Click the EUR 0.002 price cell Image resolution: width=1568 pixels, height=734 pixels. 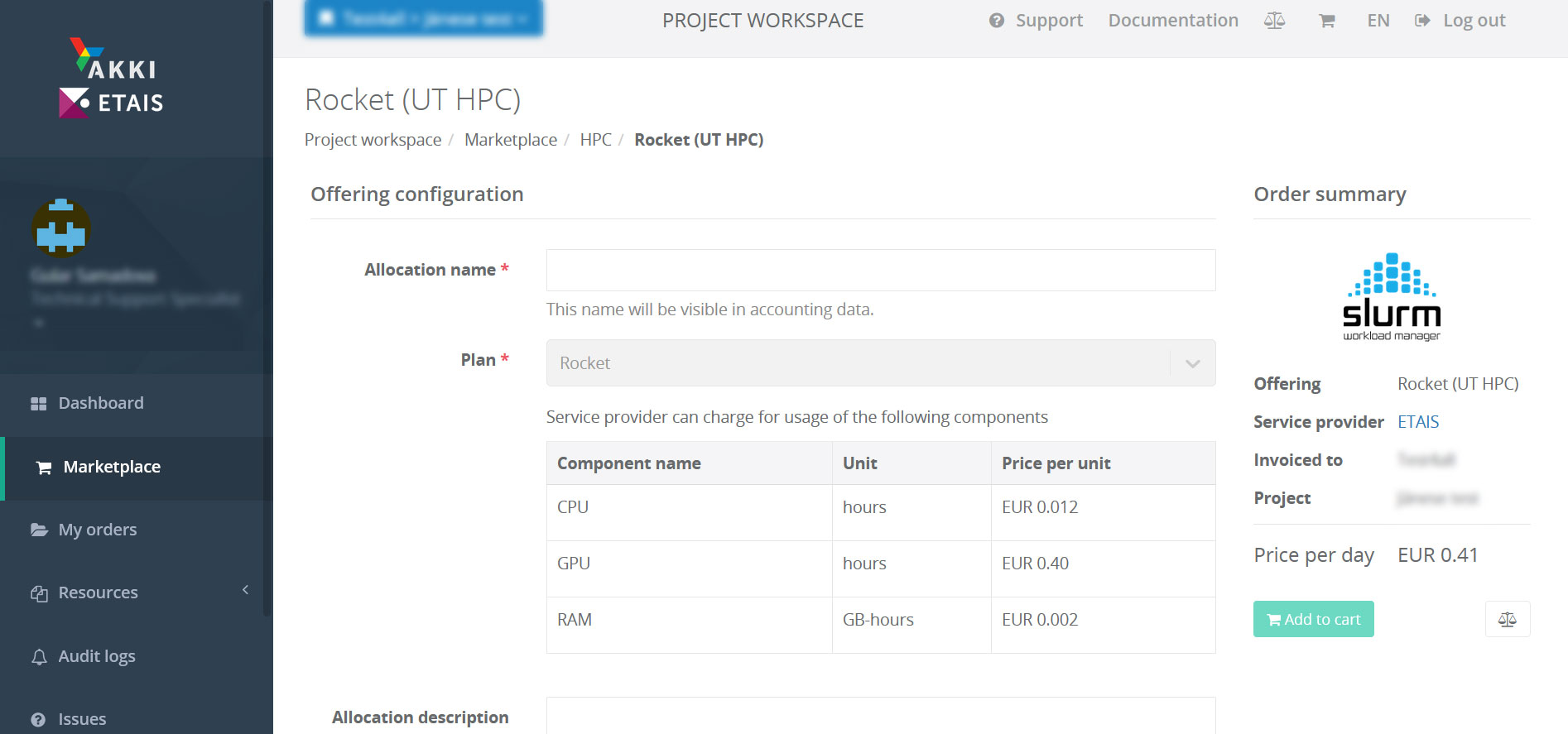1103,626
